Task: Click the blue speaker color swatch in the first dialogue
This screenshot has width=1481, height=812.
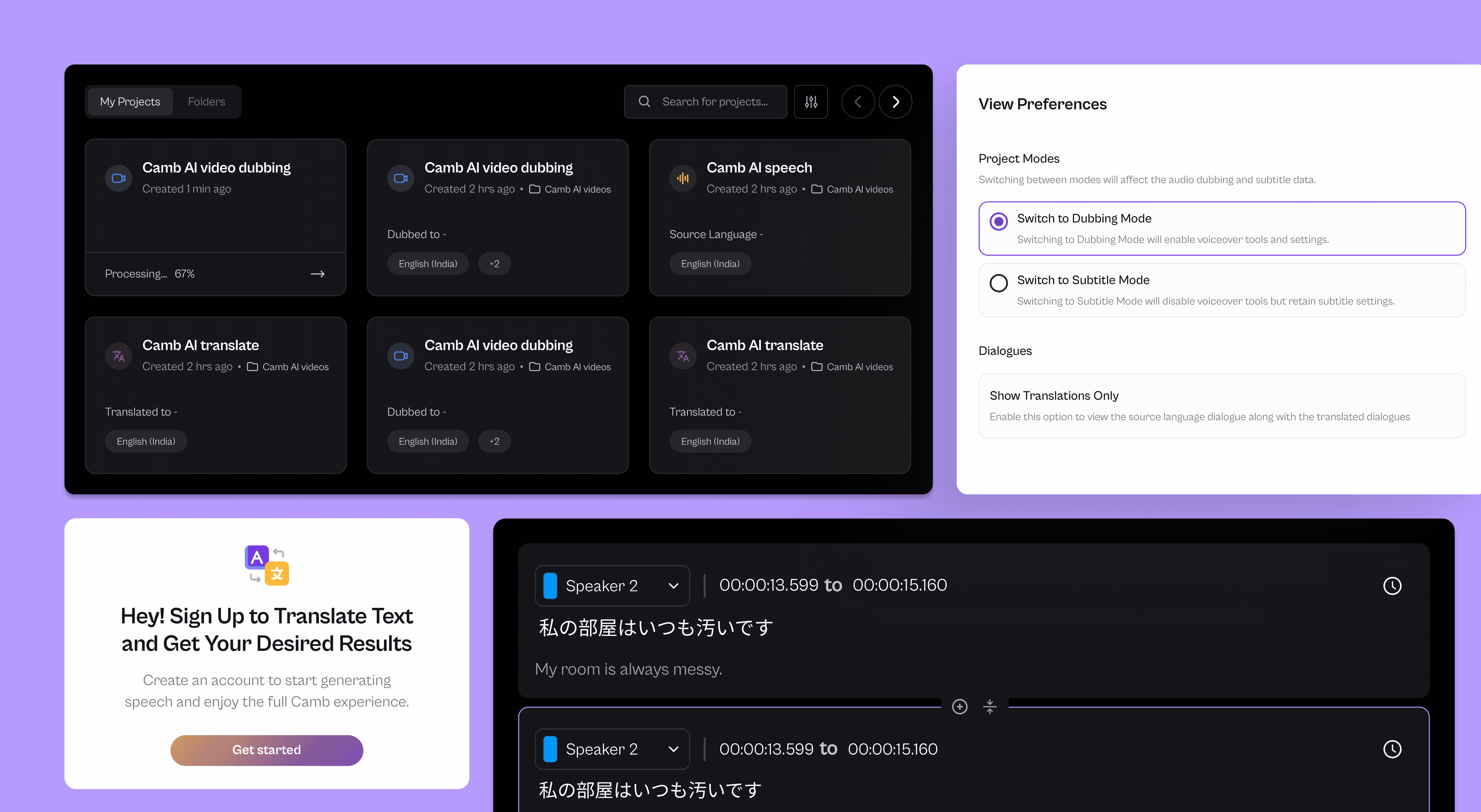Action: 550,586
